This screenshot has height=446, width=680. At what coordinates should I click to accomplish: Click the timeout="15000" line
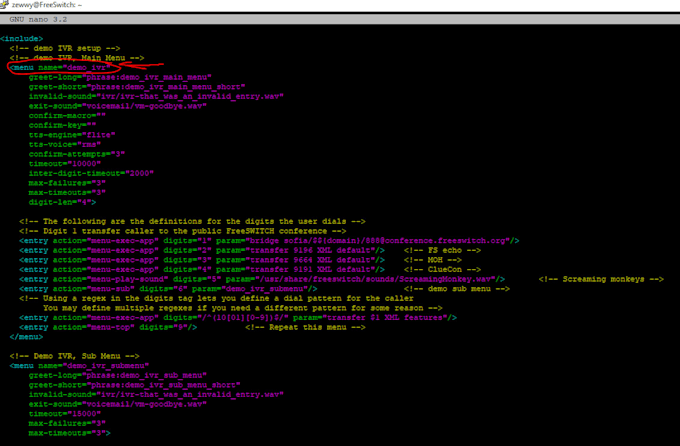click(65, 414)
